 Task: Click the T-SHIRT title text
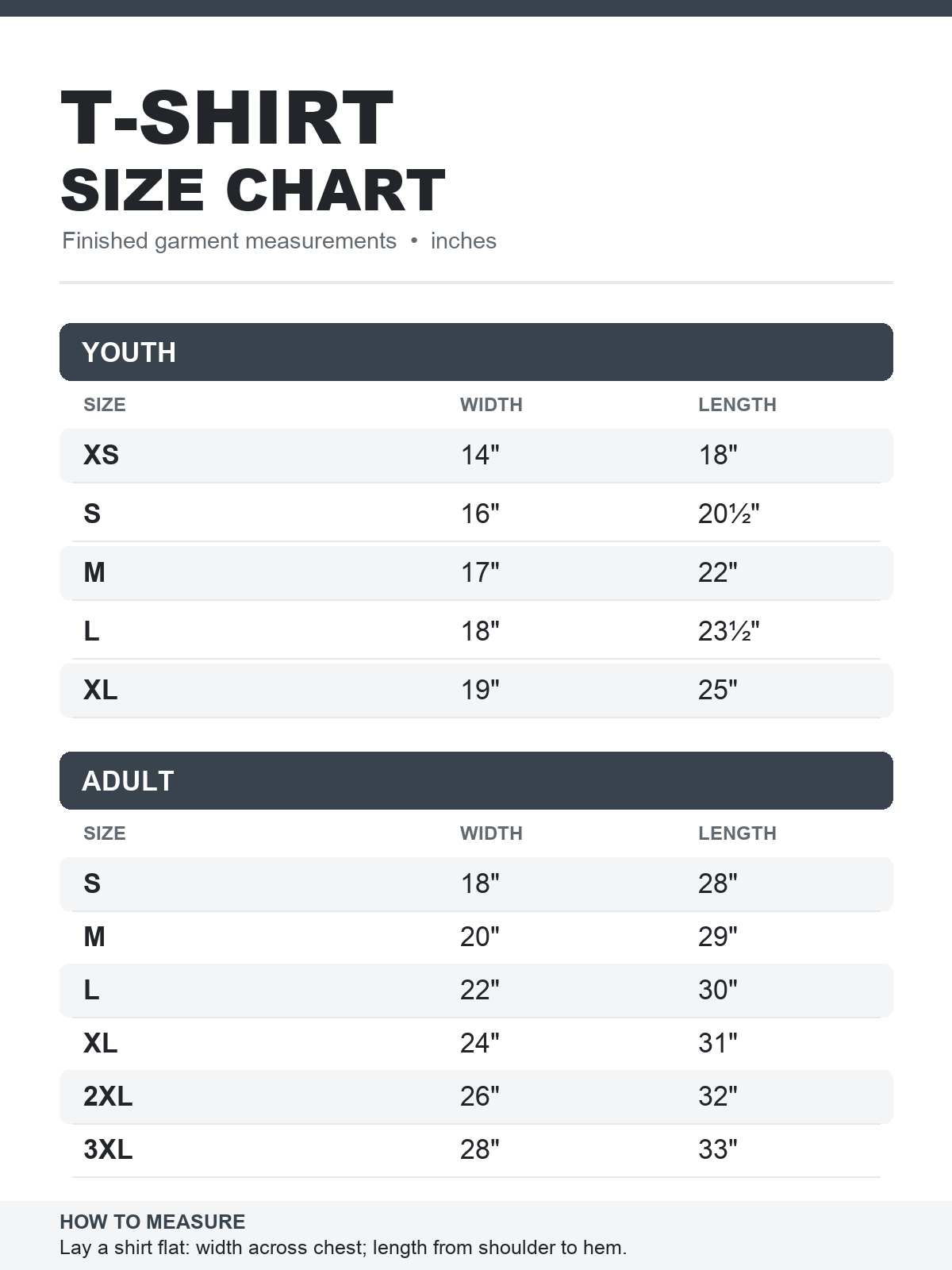point(227,118)
